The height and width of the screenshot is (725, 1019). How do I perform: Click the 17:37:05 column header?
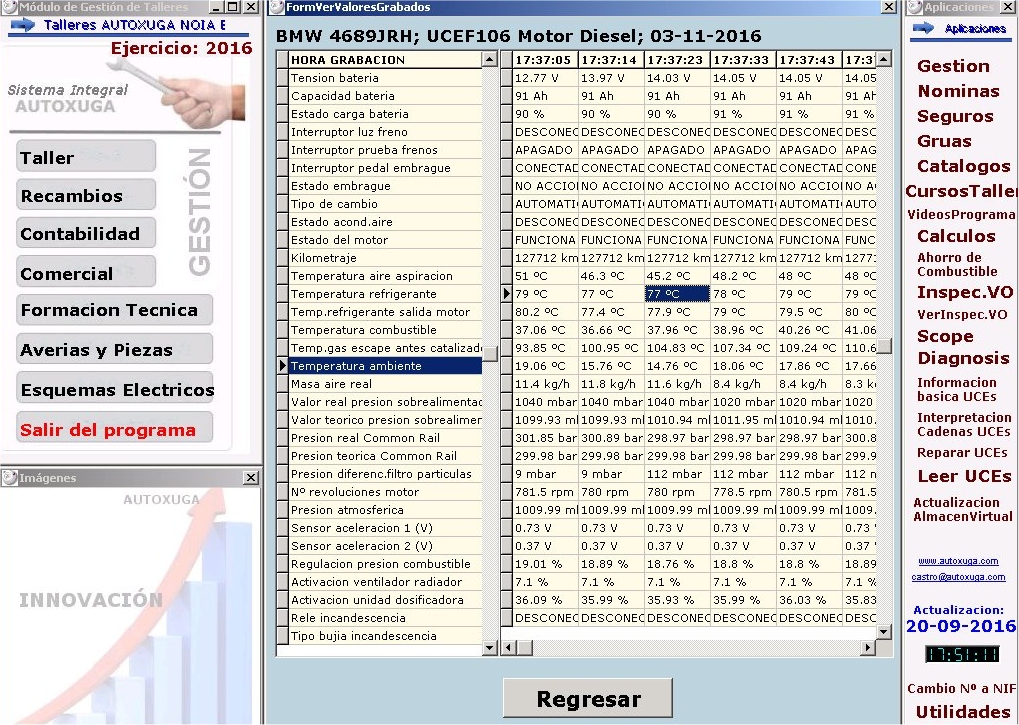coord(545,60)
